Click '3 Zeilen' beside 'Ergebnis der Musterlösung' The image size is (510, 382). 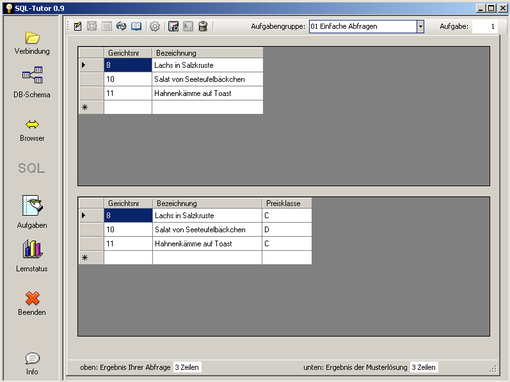[x=424, y=367]
